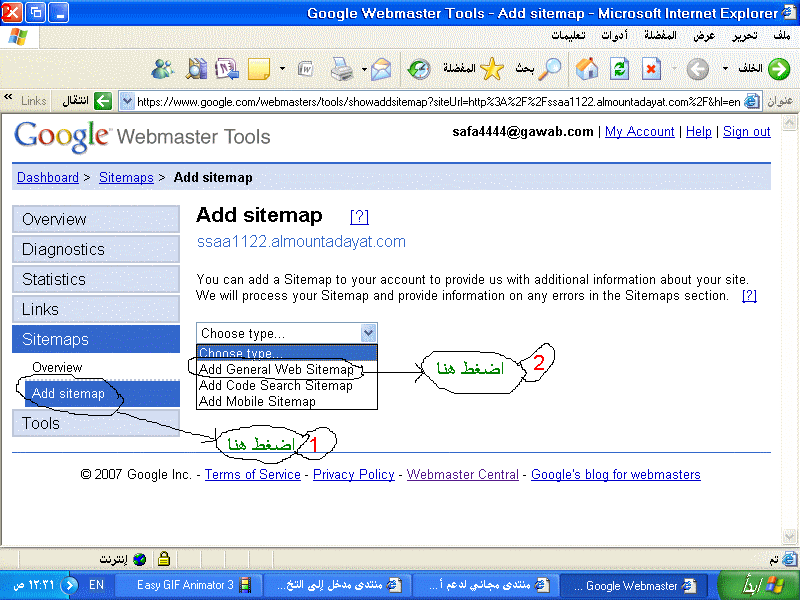Follow the Dashboard breadcrumb link
The image size is (800, 600).
[x=48, y=178]
